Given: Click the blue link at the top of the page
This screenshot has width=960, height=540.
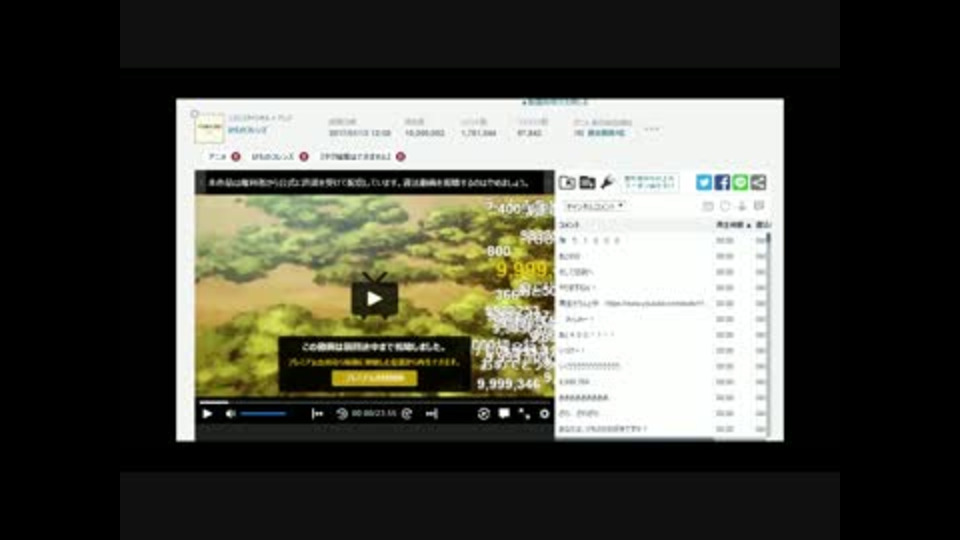Looking at the screenshot, I should tap(555, 102).
